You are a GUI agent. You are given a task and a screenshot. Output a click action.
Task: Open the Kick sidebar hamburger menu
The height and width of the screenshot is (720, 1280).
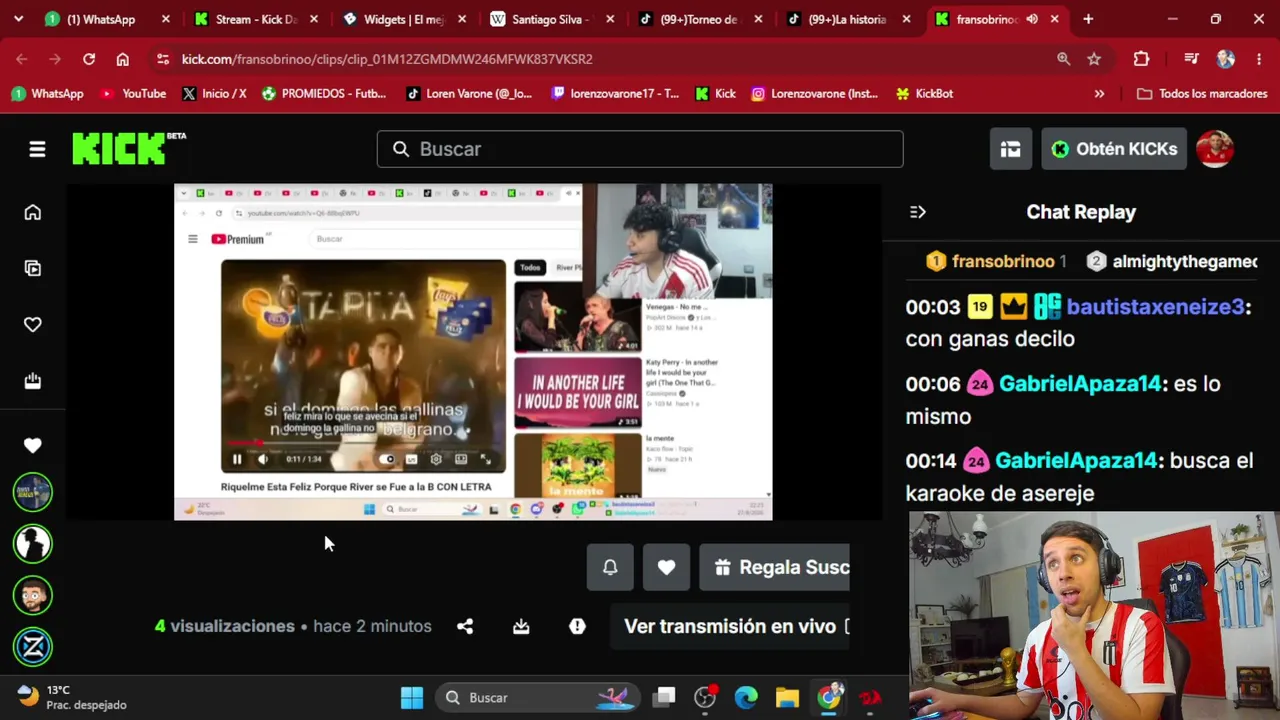[37, 149]
